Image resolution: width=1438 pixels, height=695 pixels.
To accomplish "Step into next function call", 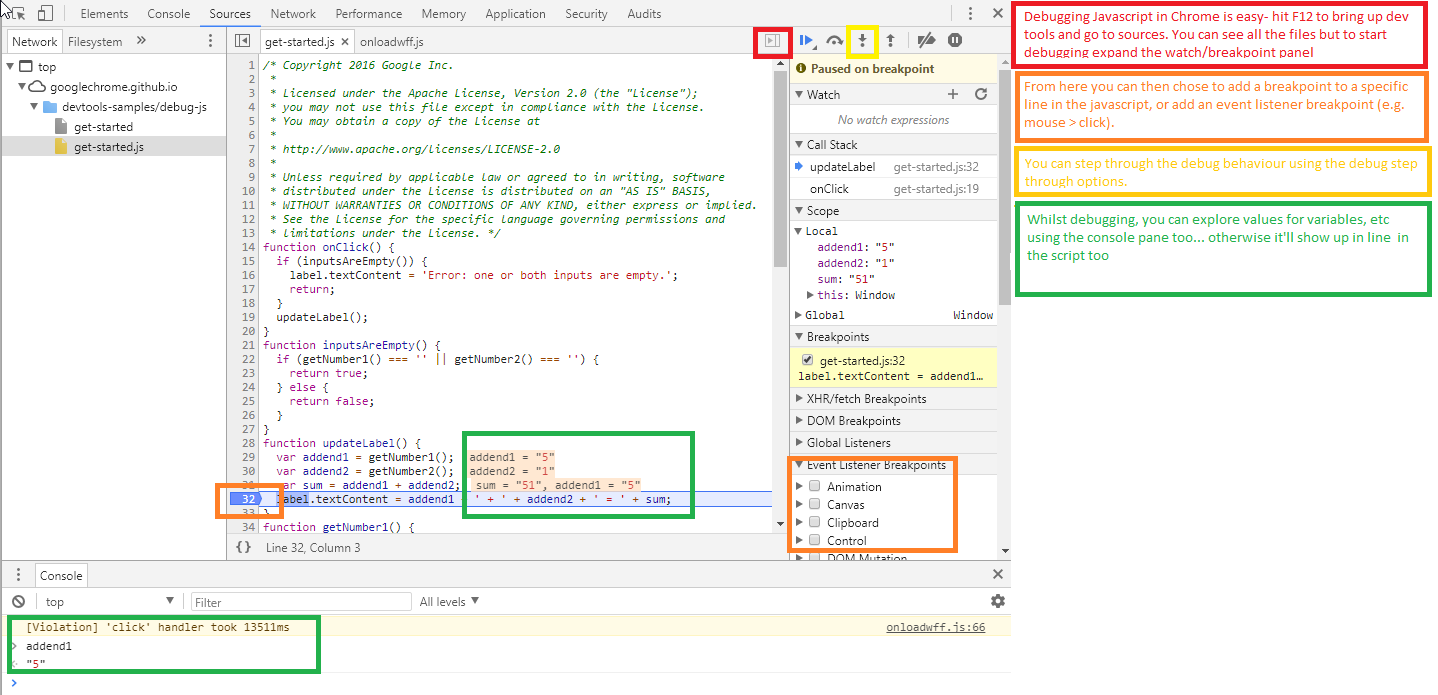I will 862,41.
